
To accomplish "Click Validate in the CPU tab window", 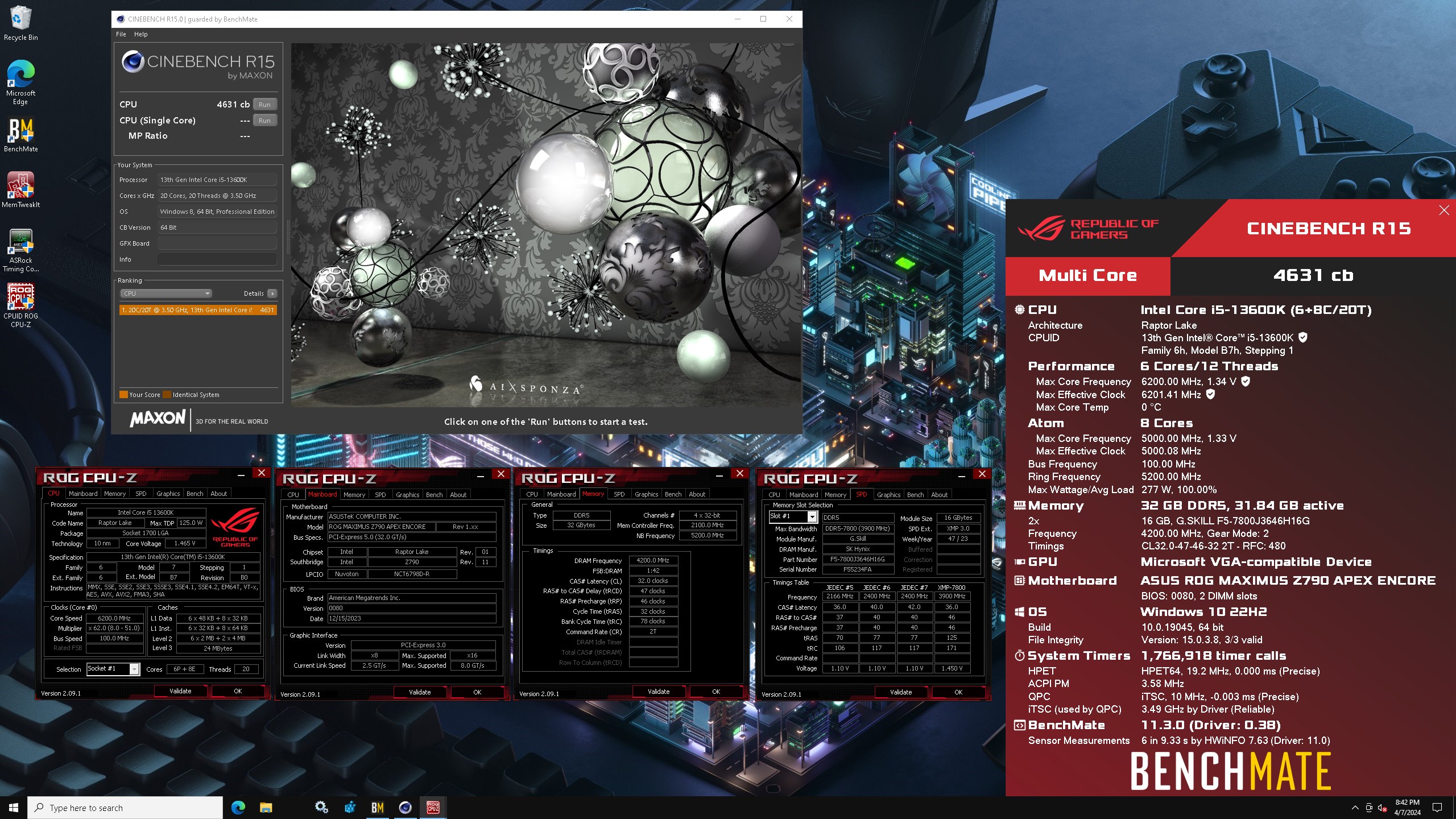I will pyautogui.click(x=180, y=691).
